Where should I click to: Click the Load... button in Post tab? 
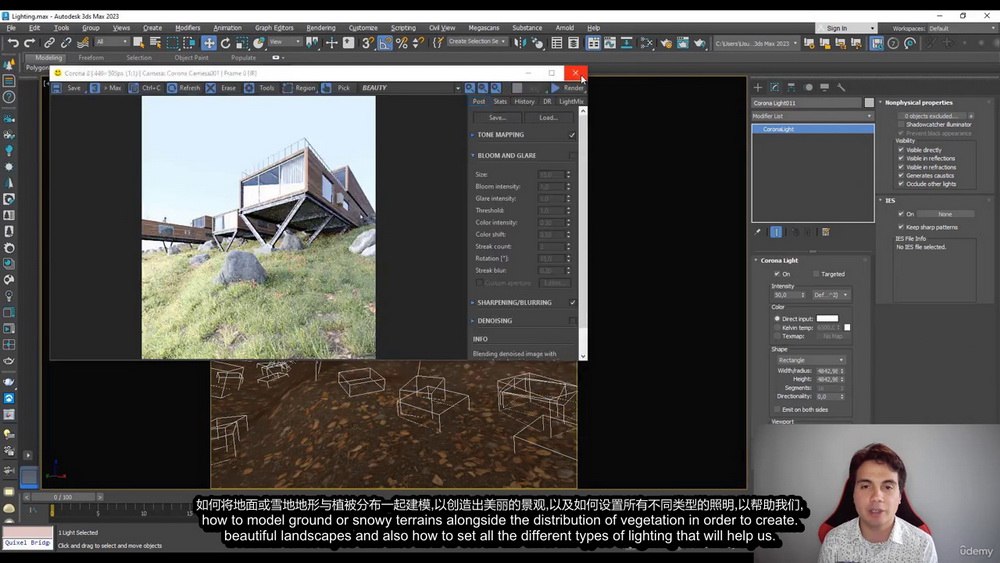click(x=548, y=117)
